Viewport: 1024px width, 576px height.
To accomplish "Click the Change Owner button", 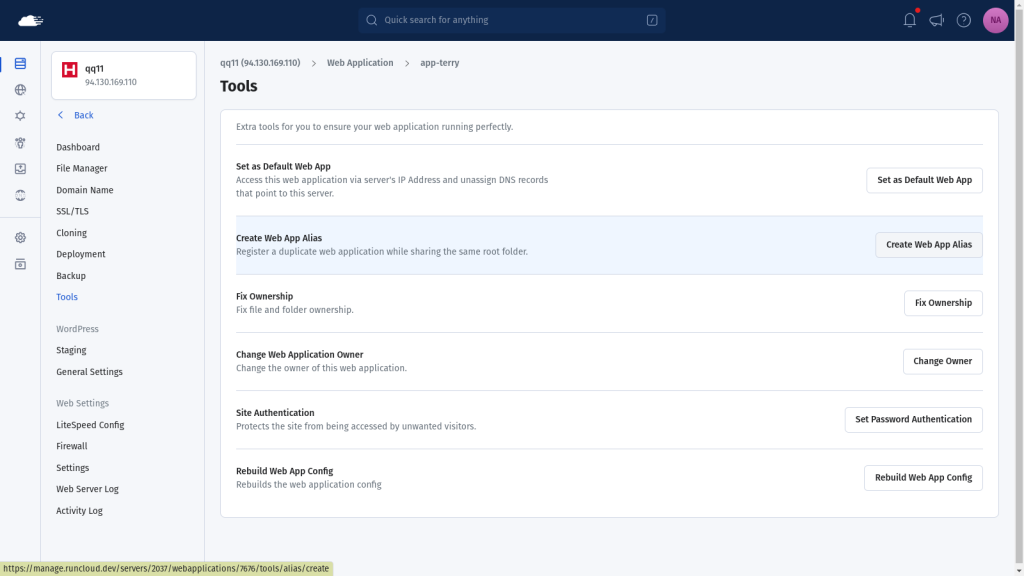I will point(942,361).
